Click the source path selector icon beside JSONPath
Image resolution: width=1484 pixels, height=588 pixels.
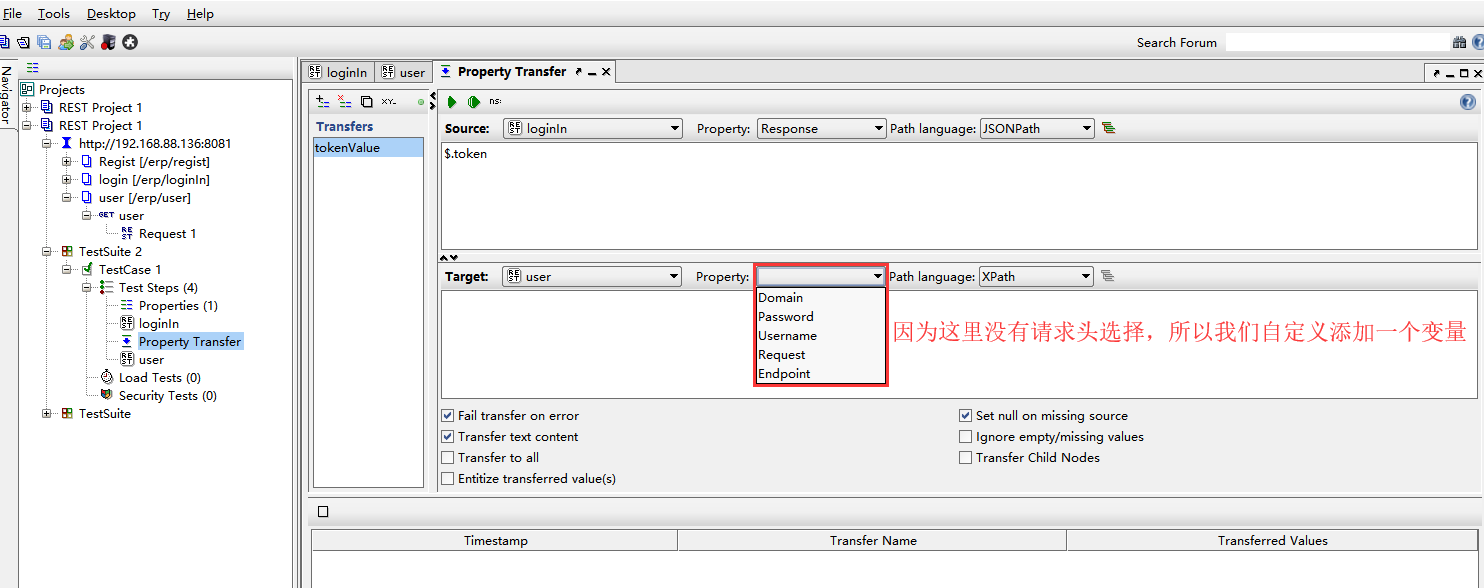(x=1108, y=128)
